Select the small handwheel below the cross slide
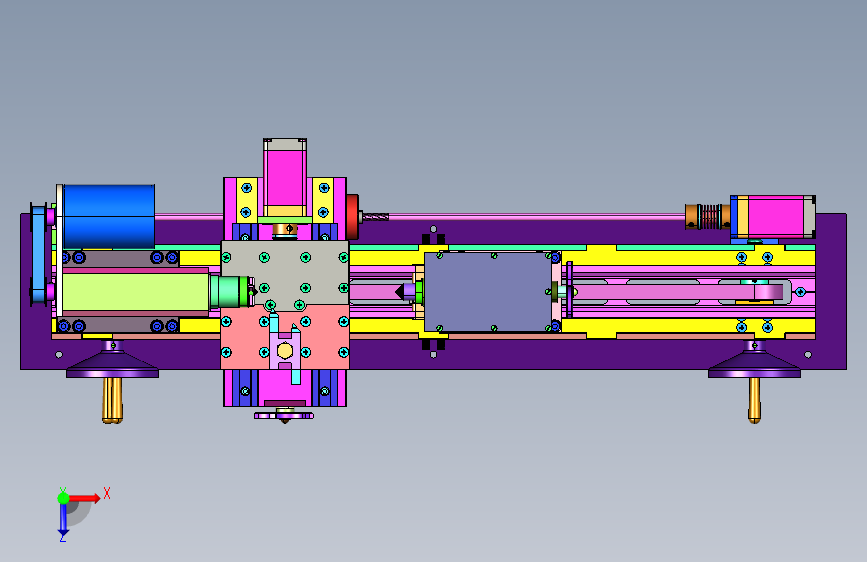 [x=284, y=415]
